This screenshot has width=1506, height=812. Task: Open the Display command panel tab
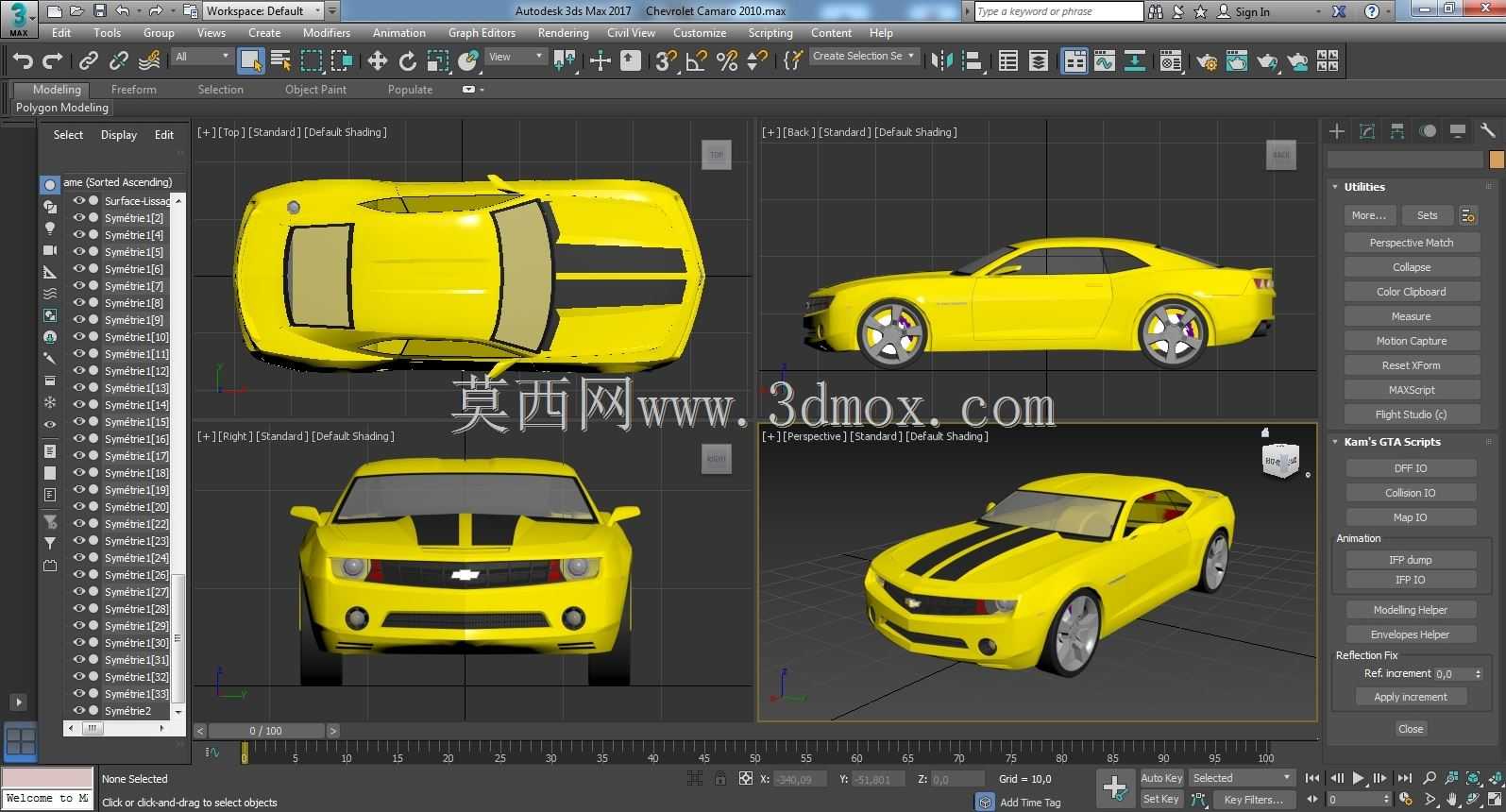click(1458, 131)
